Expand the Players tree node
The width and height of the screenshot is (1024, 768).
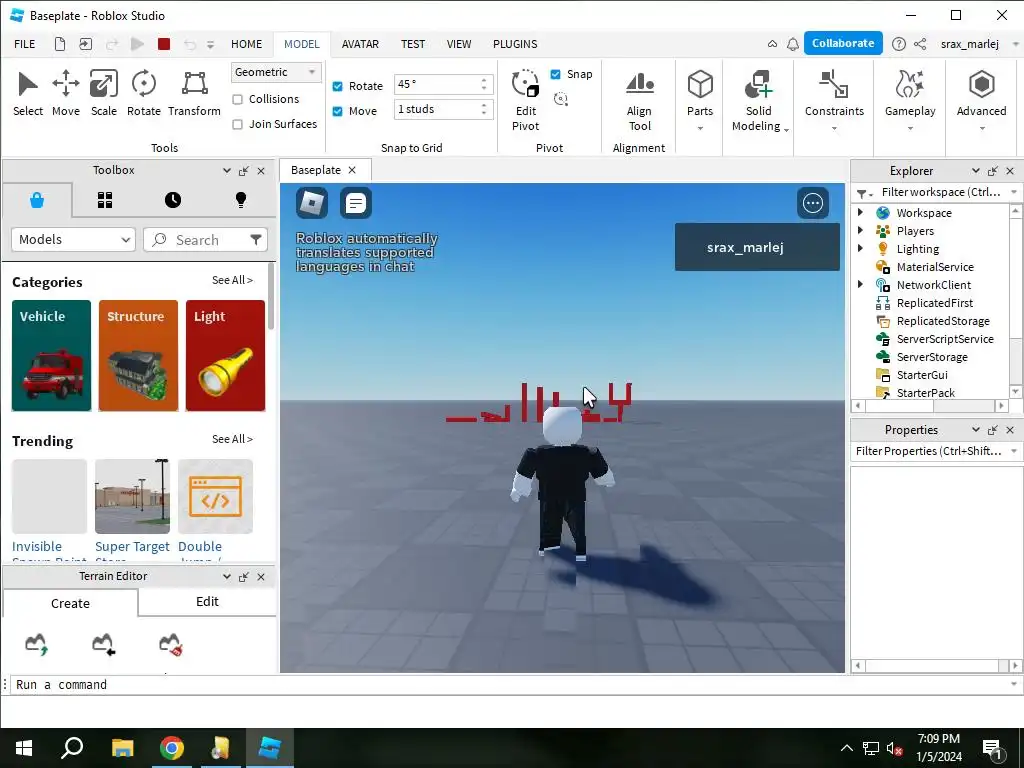pyautogui.click(x=860, y=231)
